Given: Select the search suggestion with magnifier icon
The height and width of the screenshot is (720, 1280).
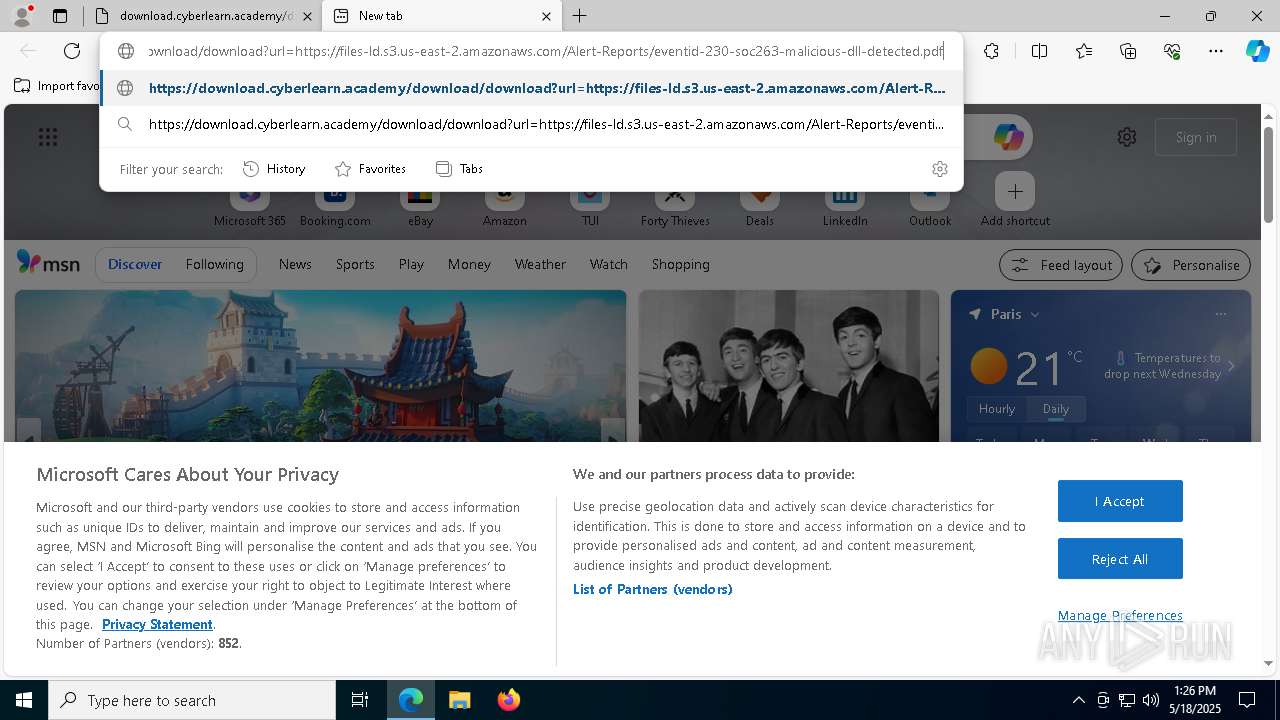Looking at the screenshot, I should click(531, 124).
